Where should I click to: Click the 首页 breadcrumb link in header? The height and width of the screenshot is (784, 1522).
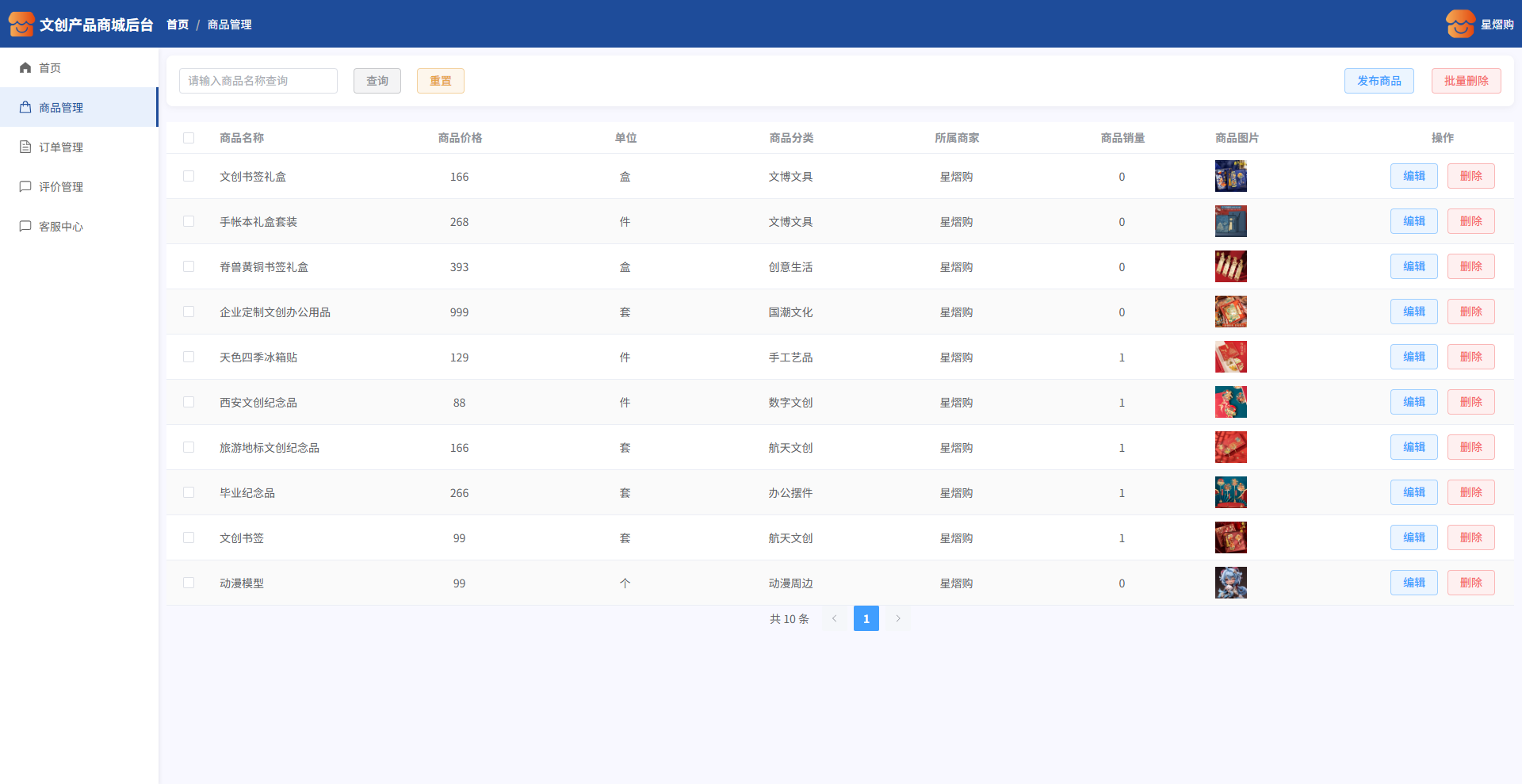pos(178,25)
